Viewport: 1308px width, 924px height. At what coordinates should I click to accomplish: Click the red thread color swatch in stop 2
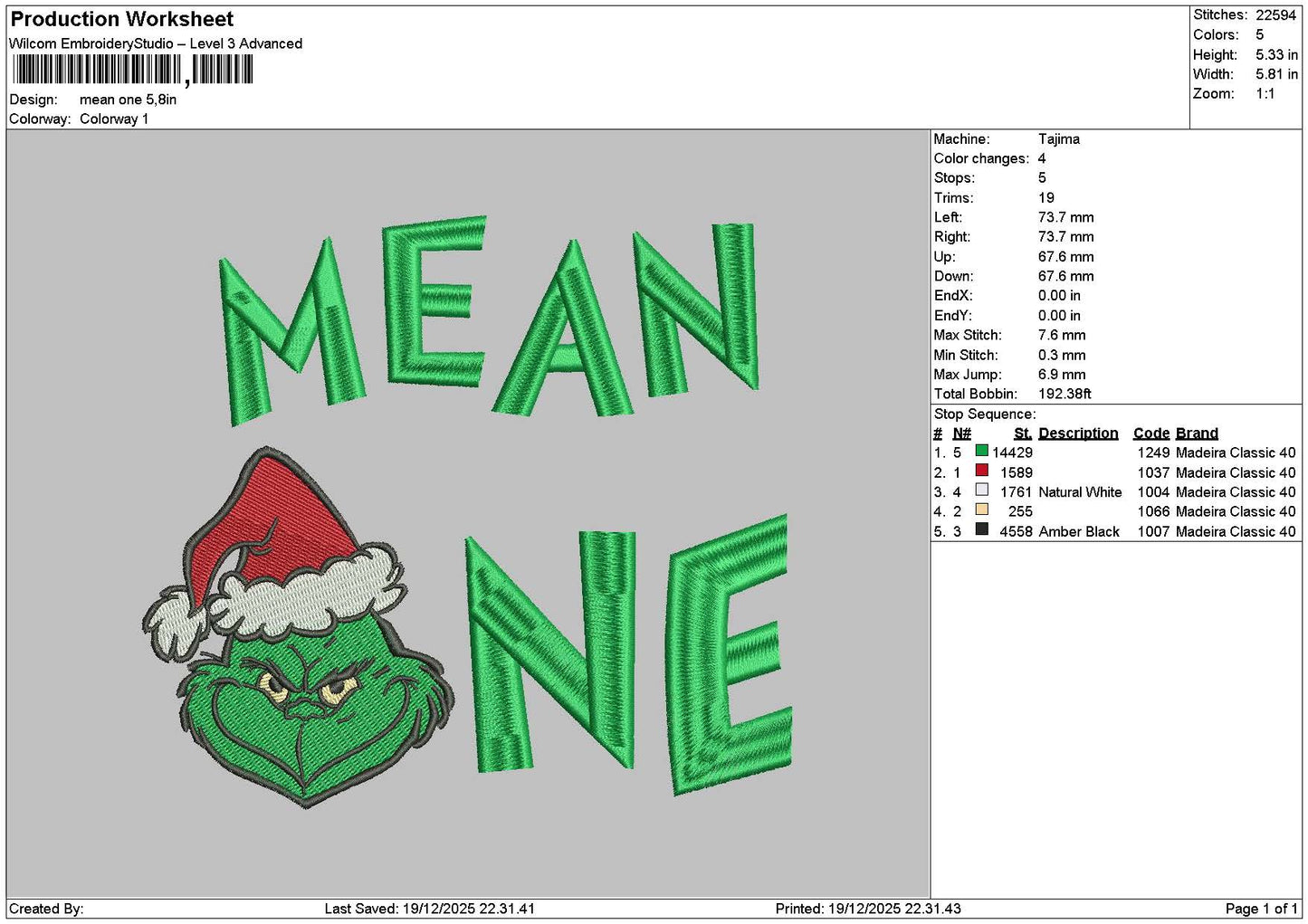point(981,471)
